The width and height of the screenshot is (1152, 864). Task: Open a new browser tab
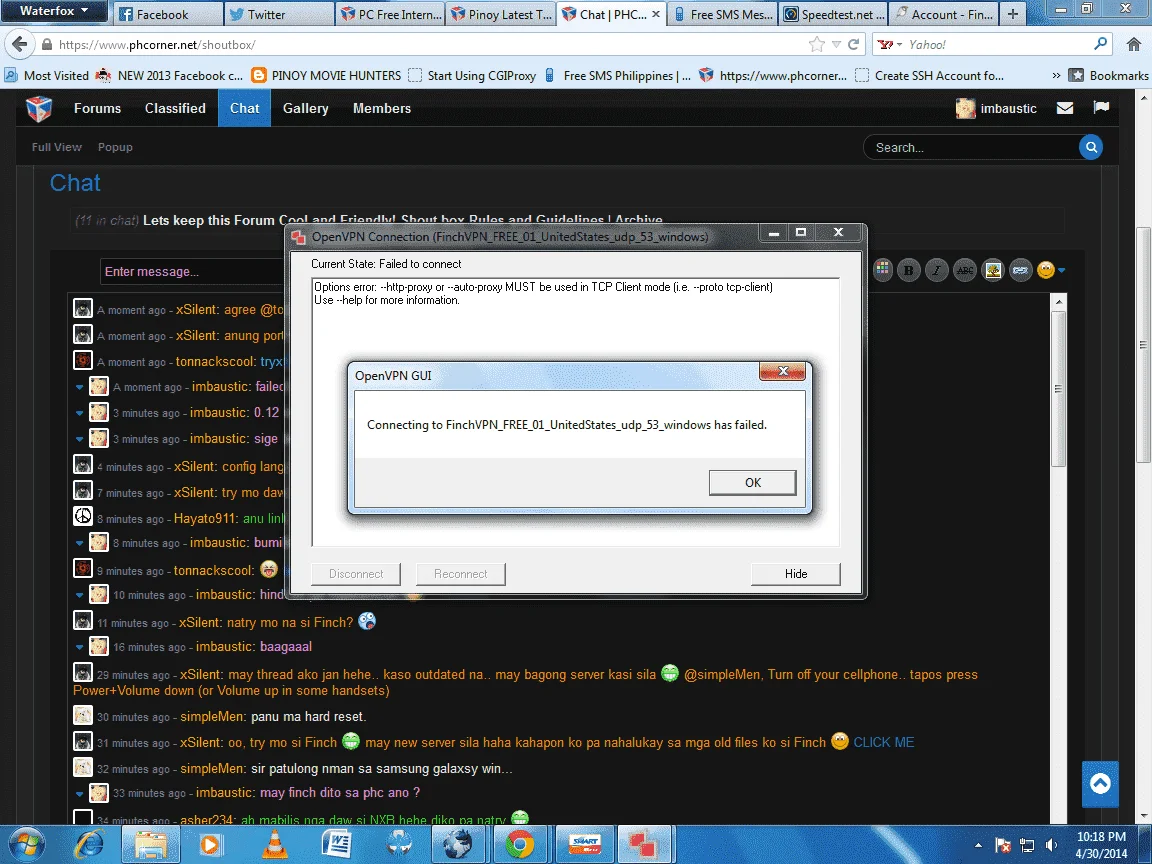click(x=1012, y=14)
